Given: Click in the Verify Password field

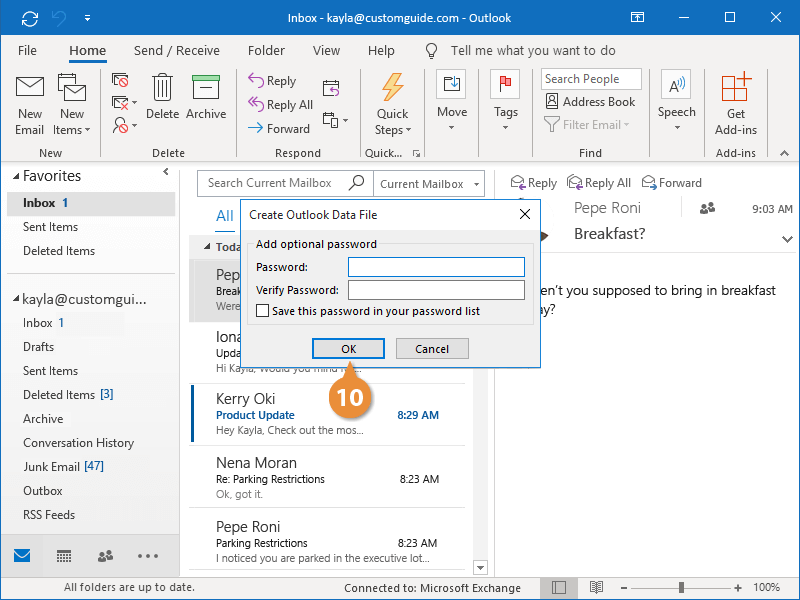Looking at the screenshot, I should click(436, 290).
